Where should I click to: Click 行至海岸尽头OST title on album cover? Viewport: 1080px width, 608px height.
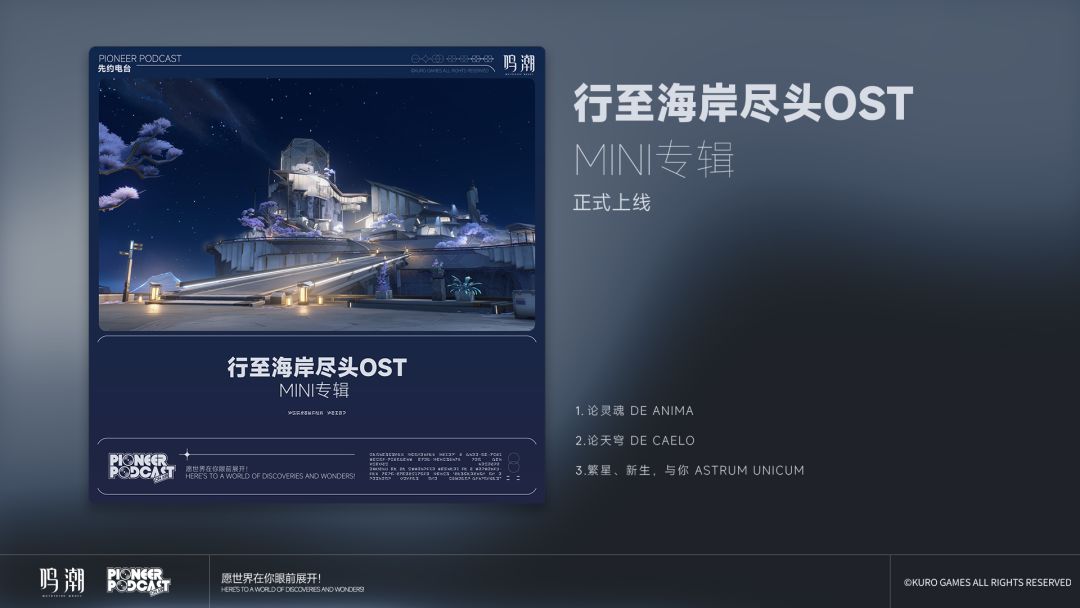point(317,367)
